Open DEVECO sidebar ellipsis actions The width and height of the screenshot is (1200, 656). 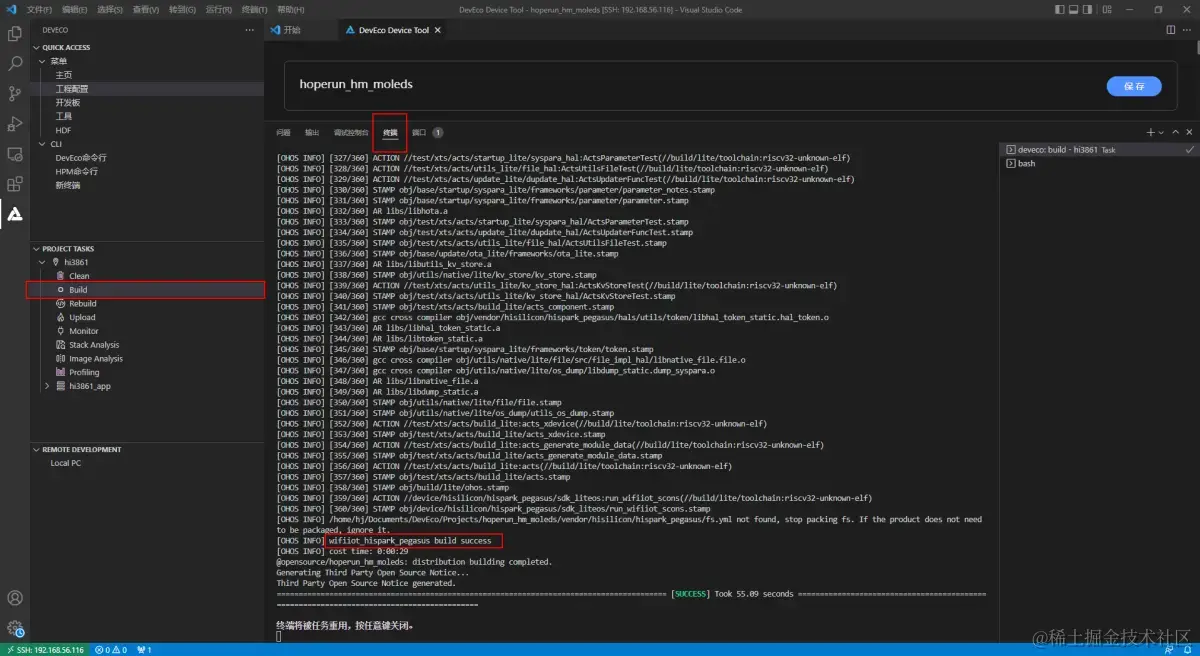point(251,30)
